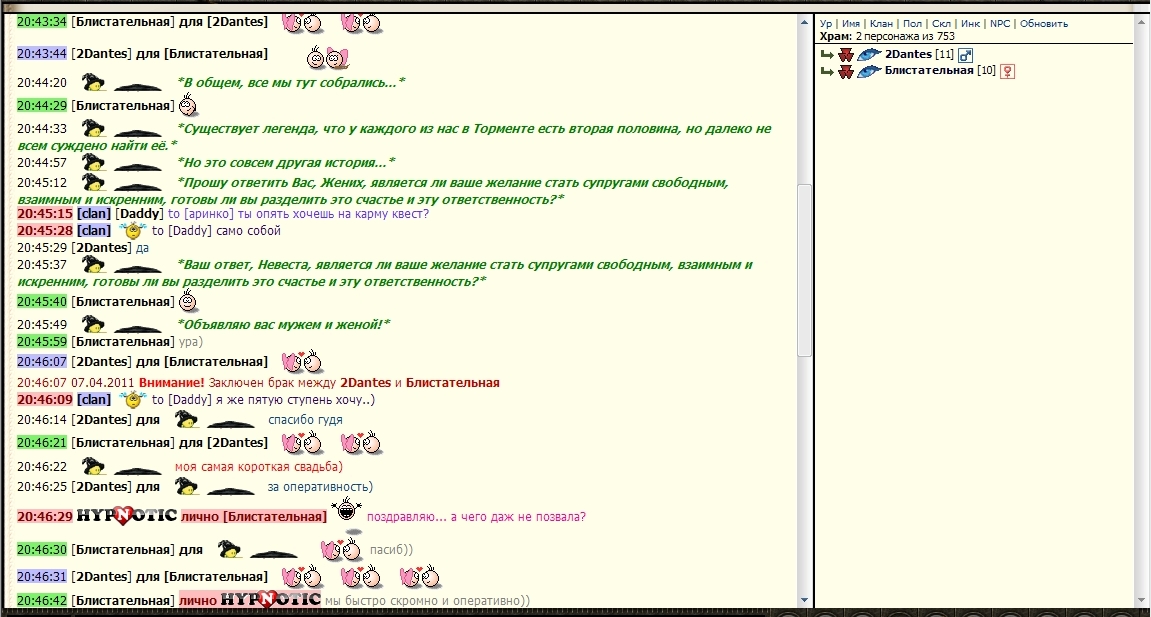The image size is (1151, 617).
Task: Select Блистательная name in player list
Action: click(x=929, y=70)
